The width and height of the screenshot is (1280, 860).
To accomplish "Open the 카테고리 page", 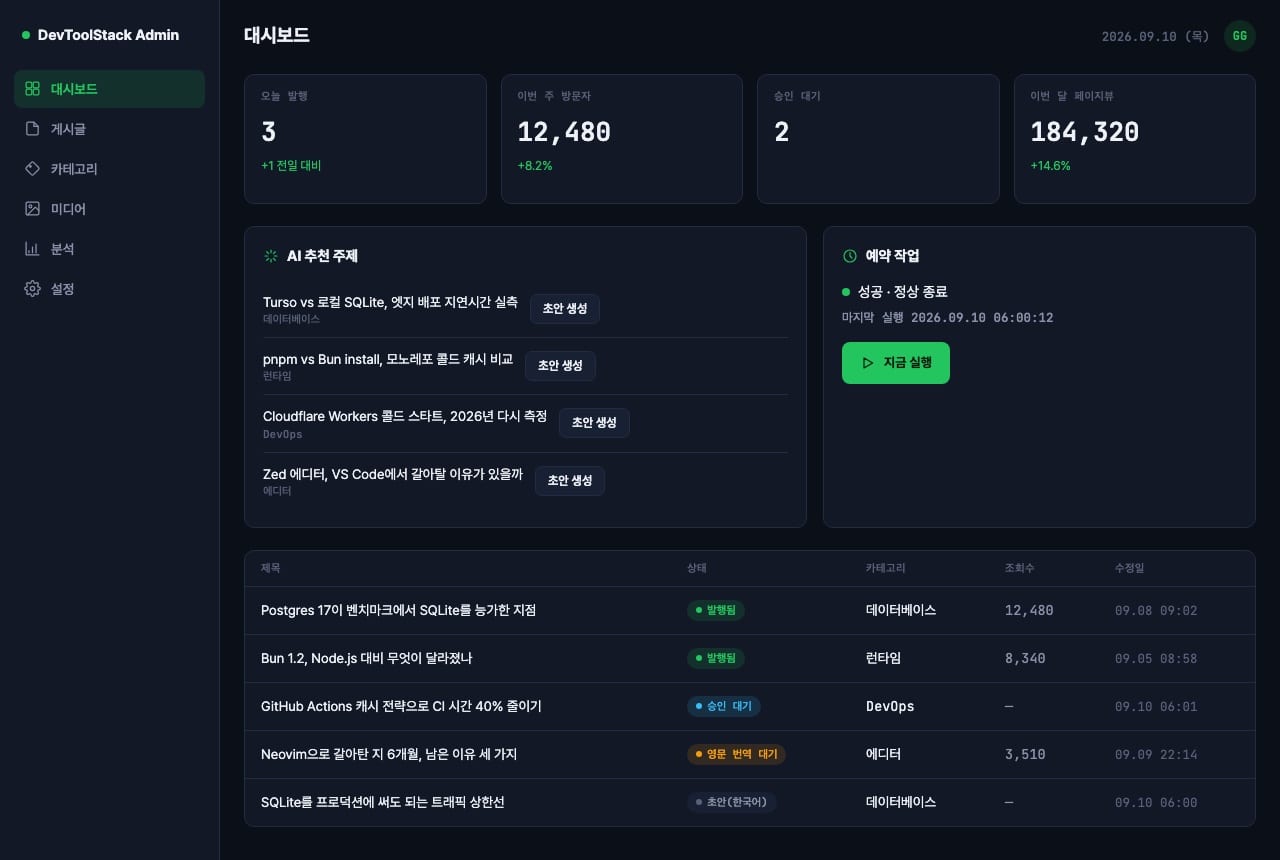I will click(x=110, y=169).
